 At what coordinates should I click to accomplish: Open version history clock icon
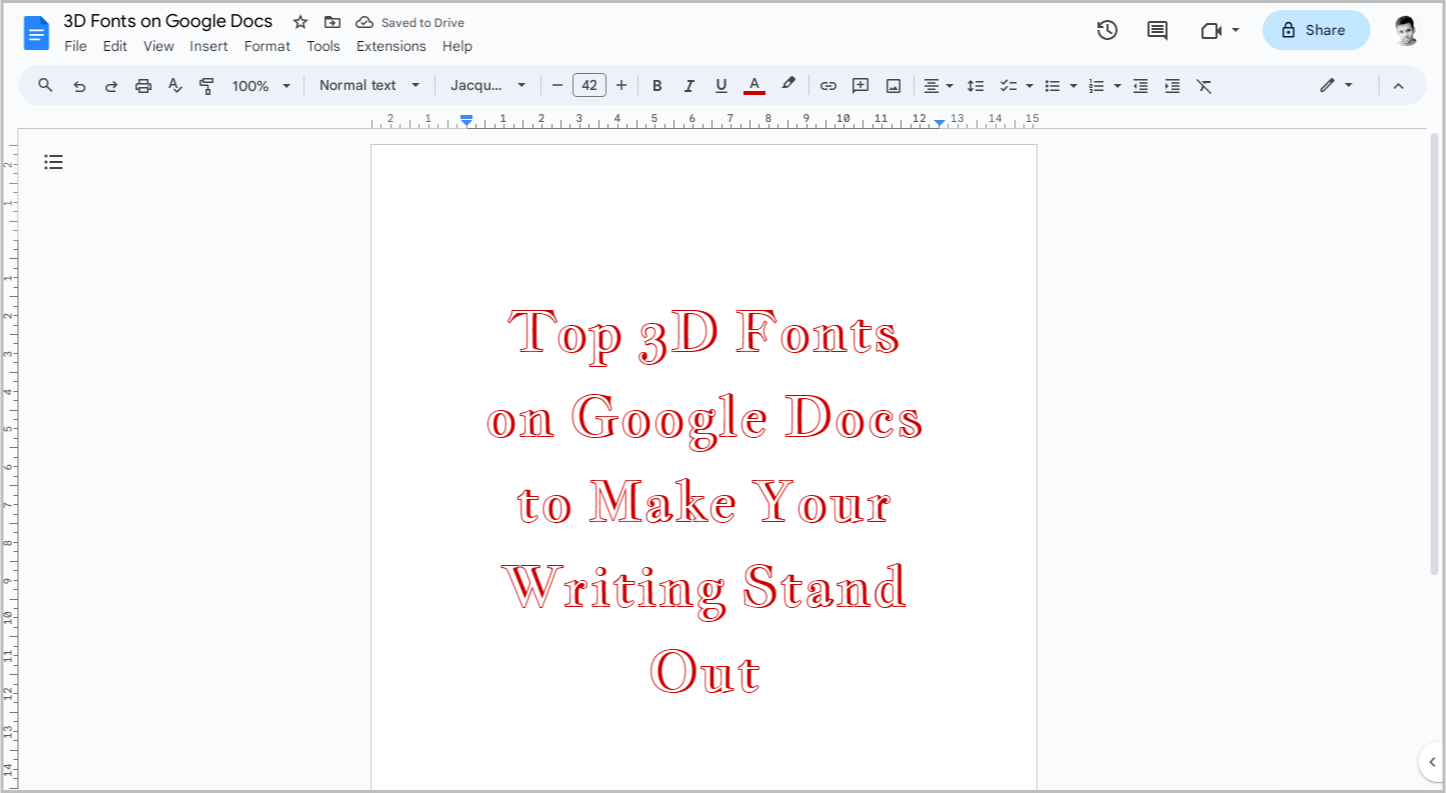(1107, 30)
